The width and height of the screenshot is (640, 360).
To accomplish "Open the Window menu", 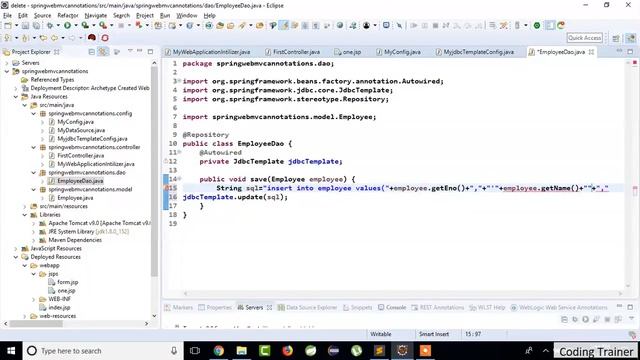I will [187, 16].
